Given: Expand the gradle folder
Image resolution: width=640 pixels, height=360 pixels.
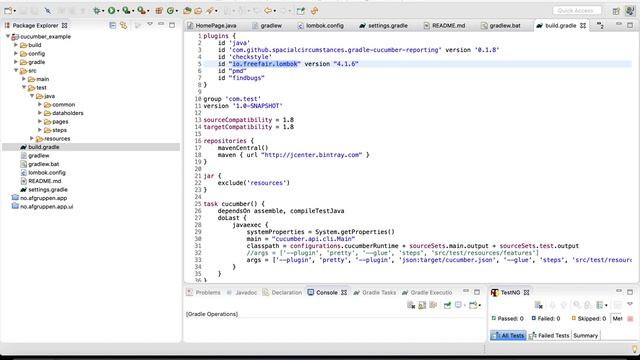Looking at the screenshot, I should click(16, 62).
